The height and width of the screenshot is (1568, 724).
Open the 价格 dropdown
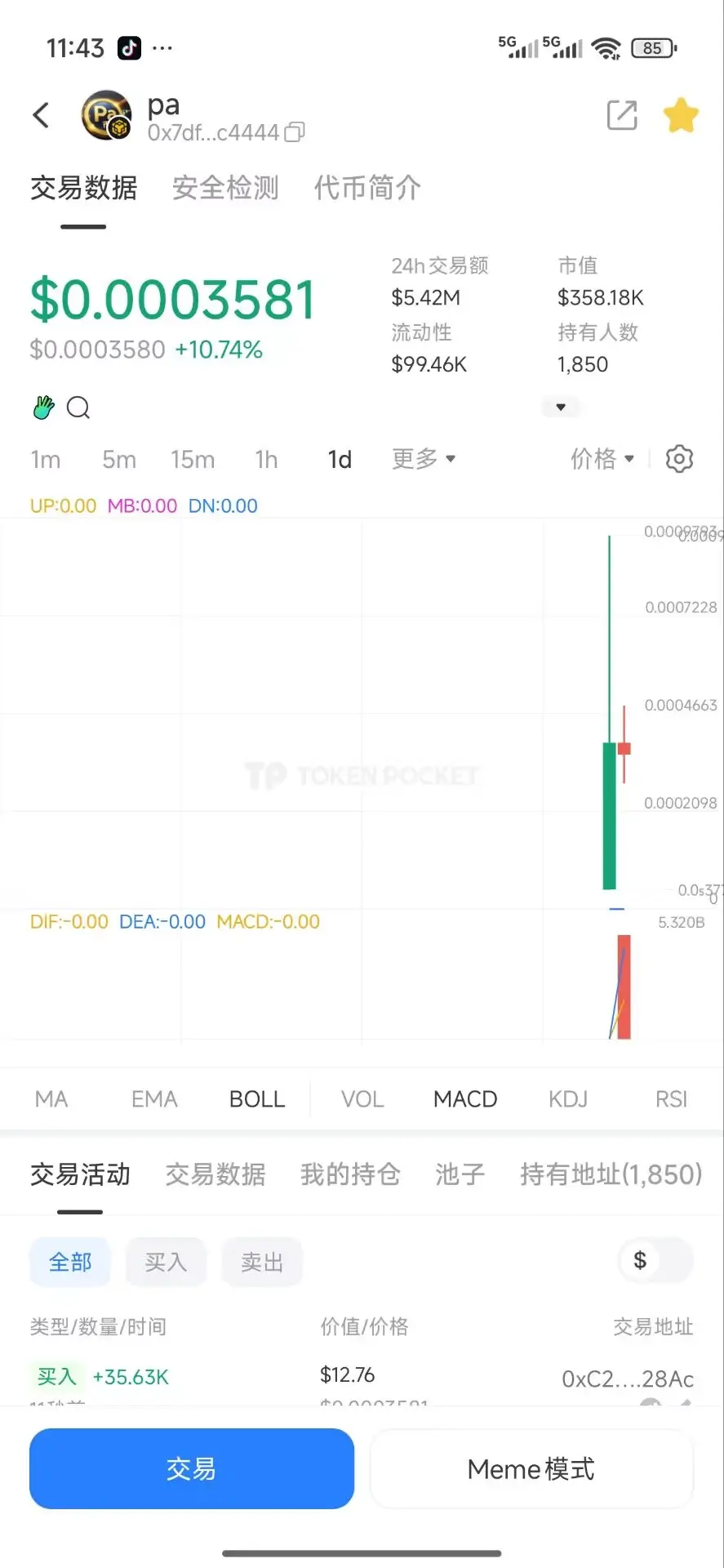point(602,459)
